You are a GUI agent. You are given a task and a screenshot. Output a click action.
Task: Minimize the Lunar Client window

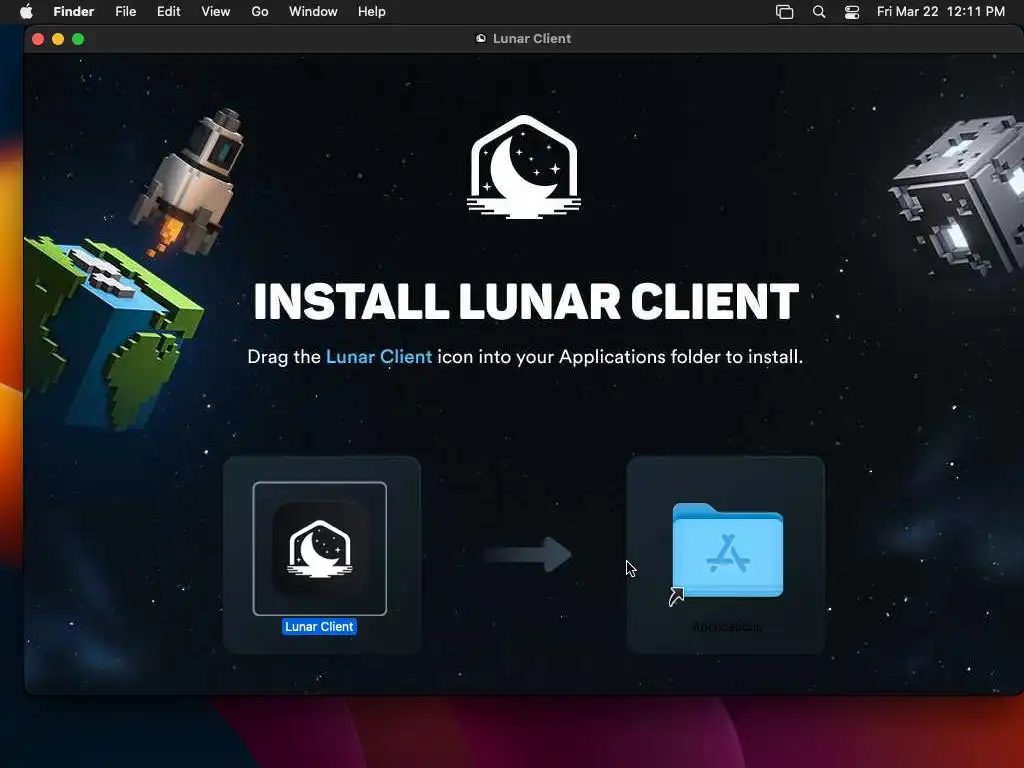click(58, 39)
